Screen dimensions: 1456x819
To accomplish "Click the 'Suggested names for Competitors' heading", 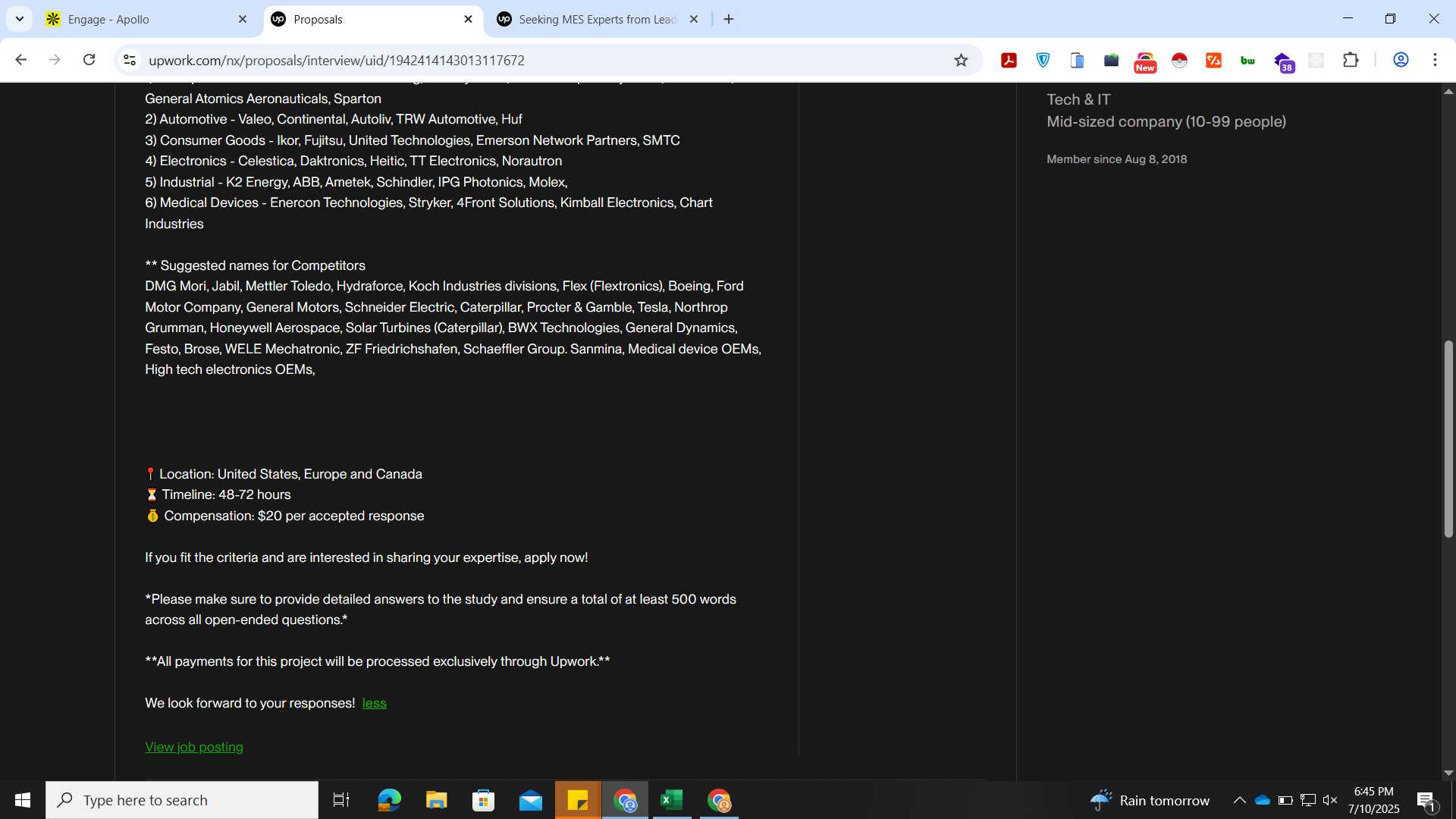I will [x=262, y=265].
